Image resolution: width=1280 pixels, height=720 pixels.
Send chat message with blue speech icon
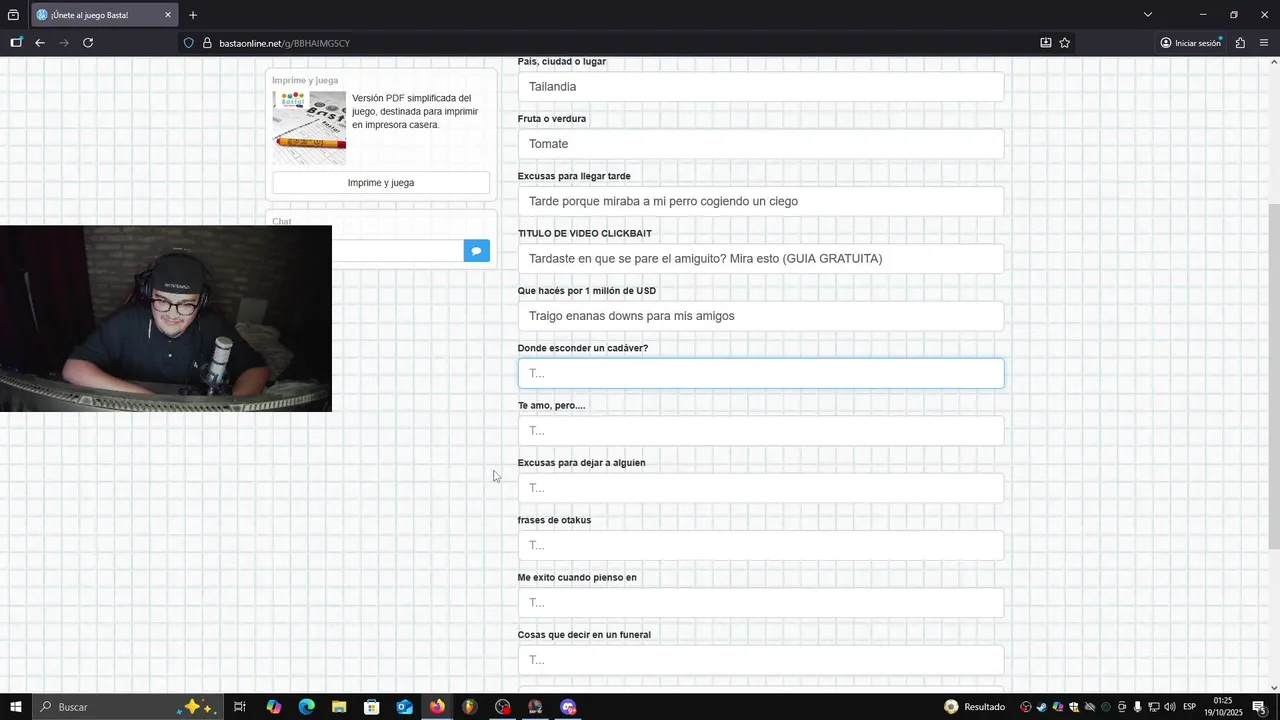pyautogui.click(x=477, y=251)
